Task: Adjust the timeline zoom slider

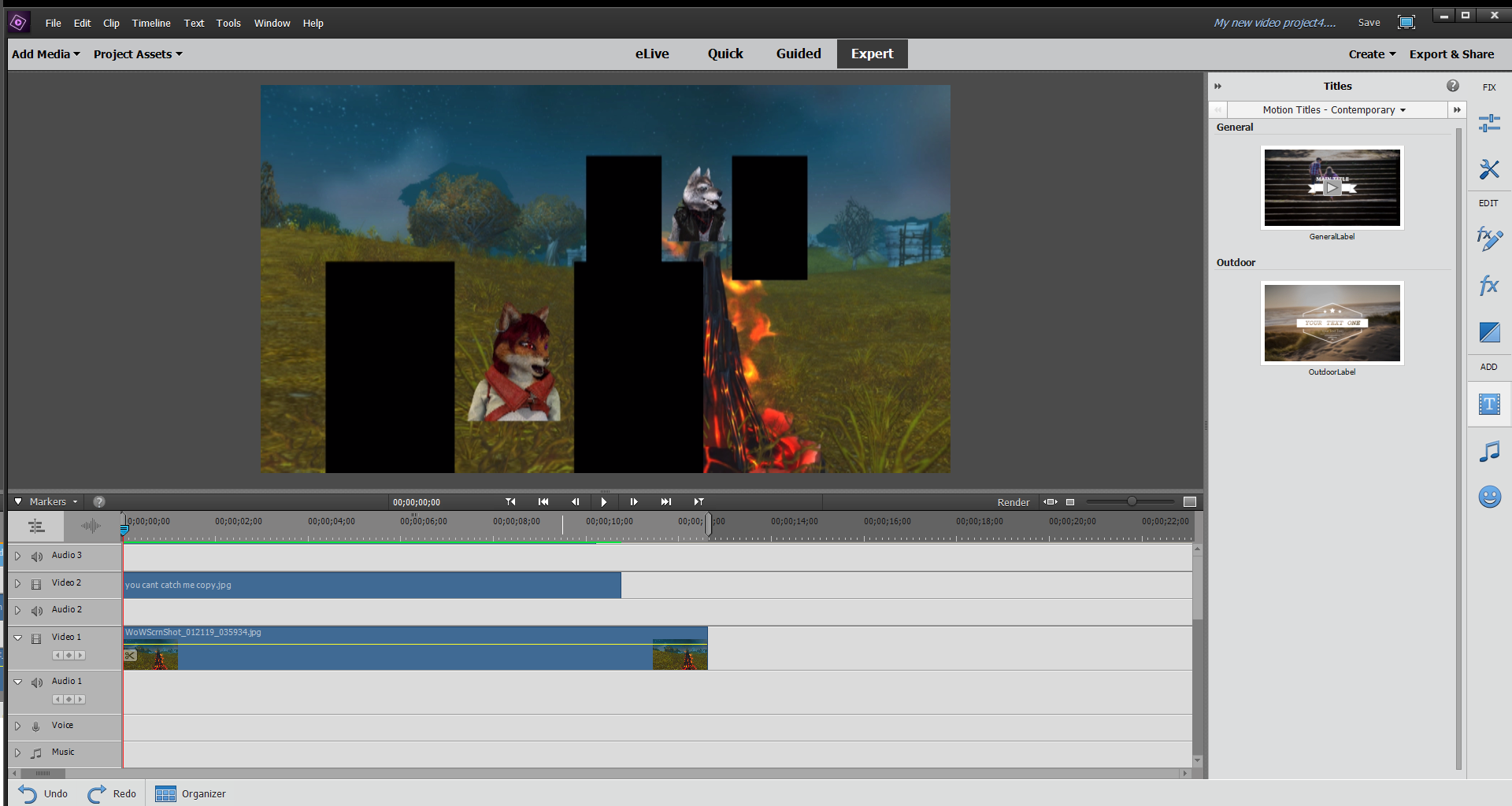Action: [x=1132, y=501]
